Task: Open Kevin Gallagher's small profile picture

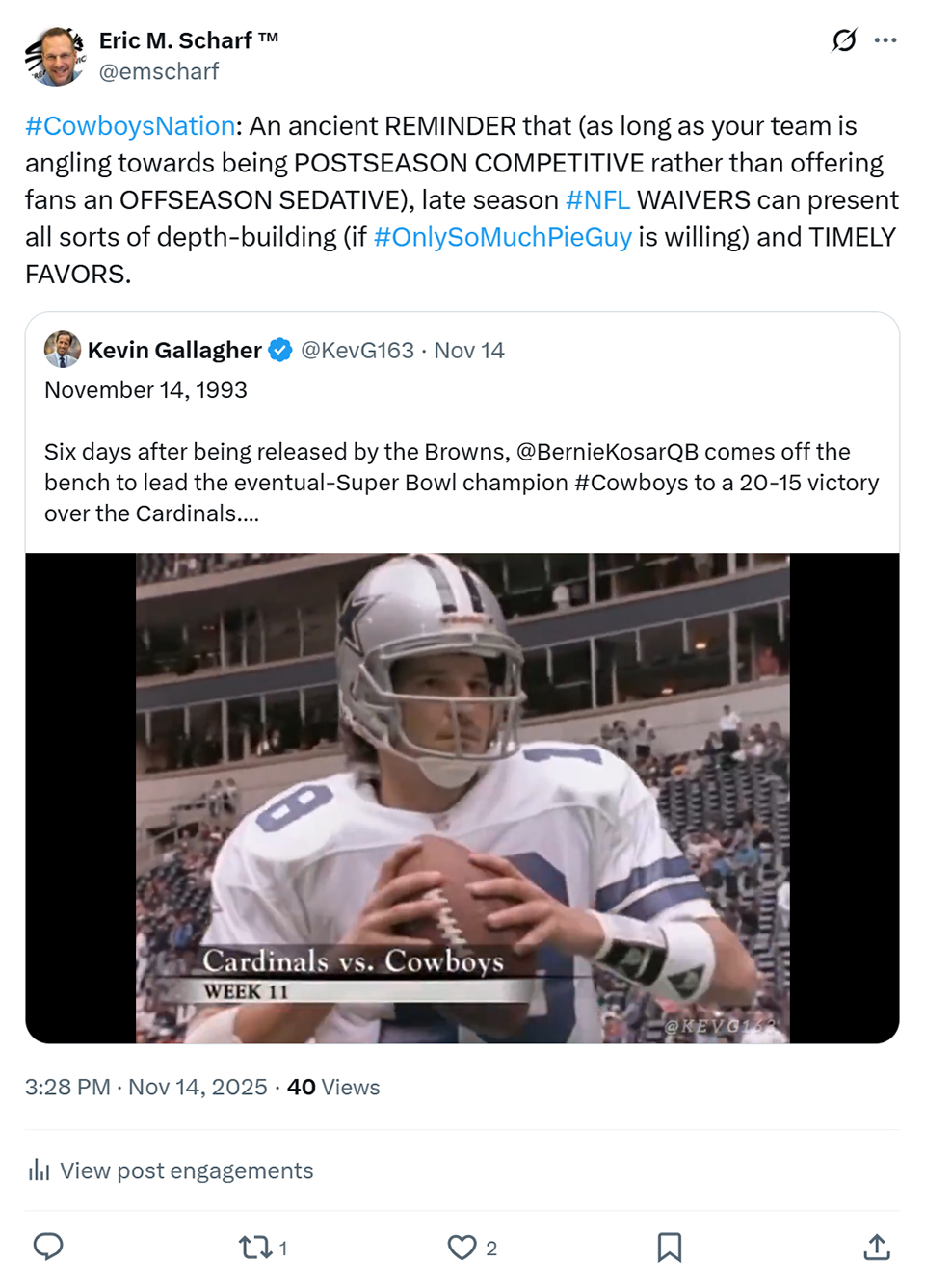Action: pos(63,350)
